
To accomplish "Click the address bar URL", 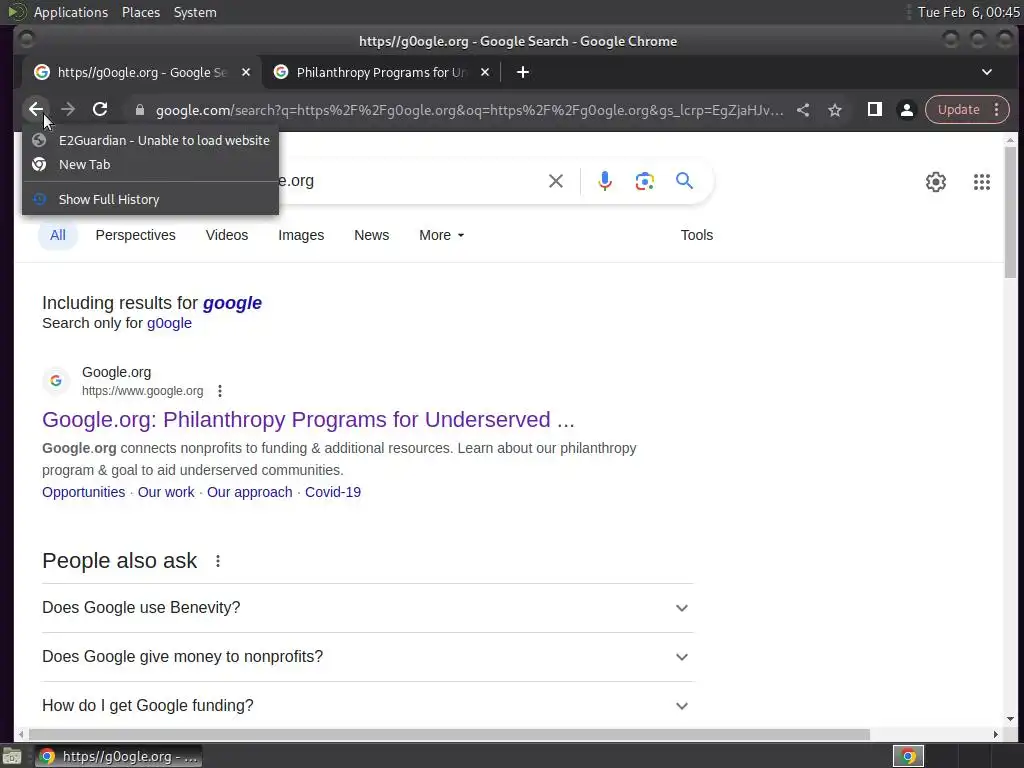I will pos(470,110).
